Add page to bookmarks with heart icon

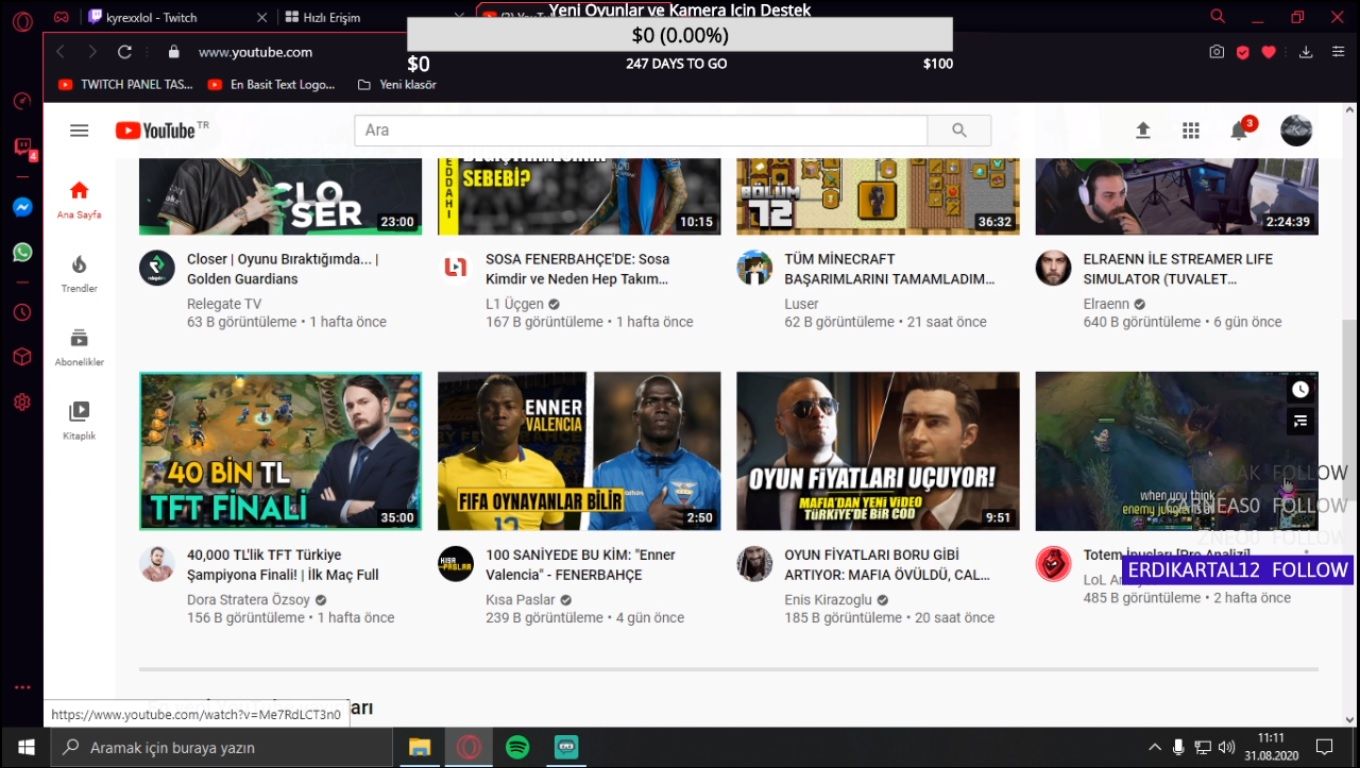click(x=1269, y=52)
